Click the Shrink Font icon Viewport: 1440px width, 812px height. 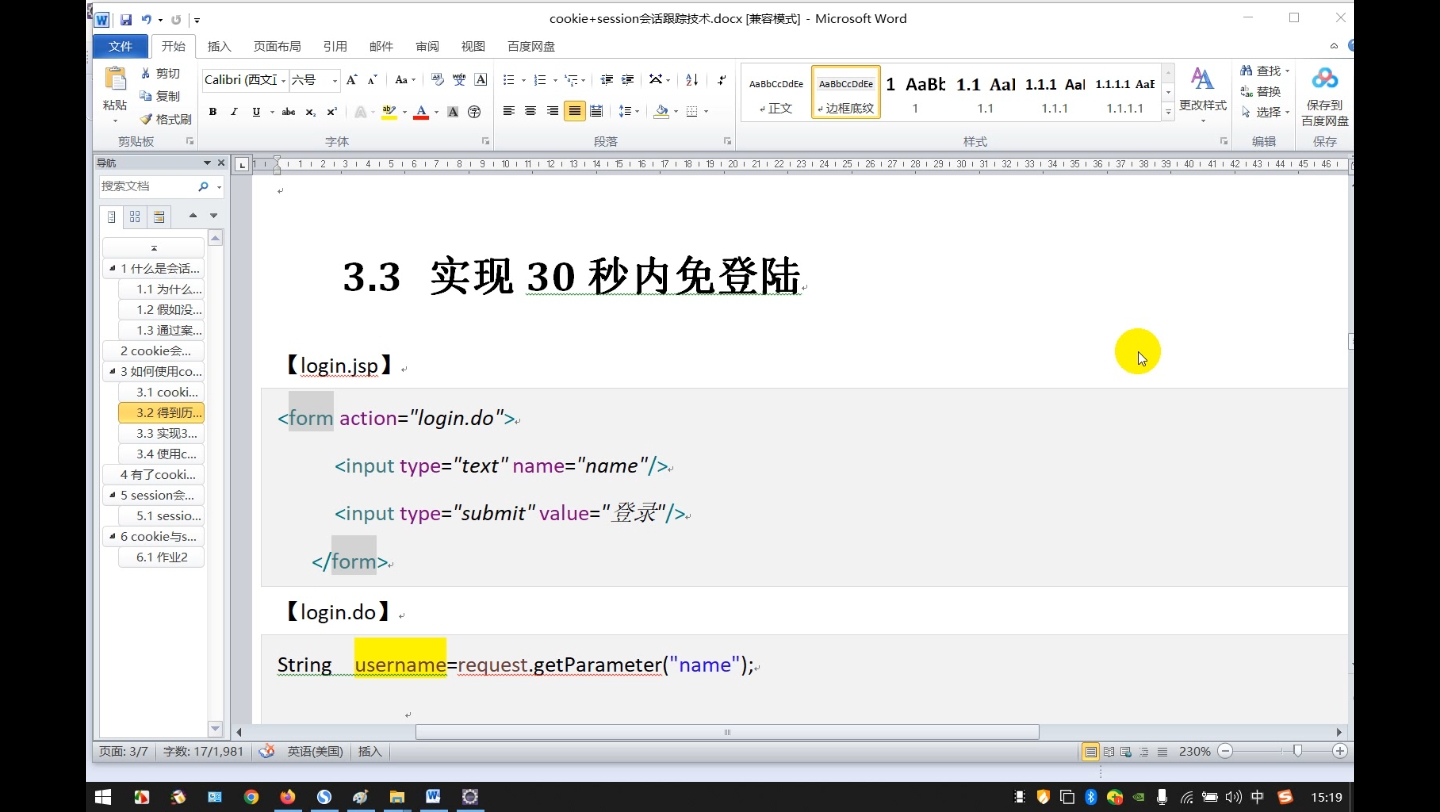(x=372, y=80)
